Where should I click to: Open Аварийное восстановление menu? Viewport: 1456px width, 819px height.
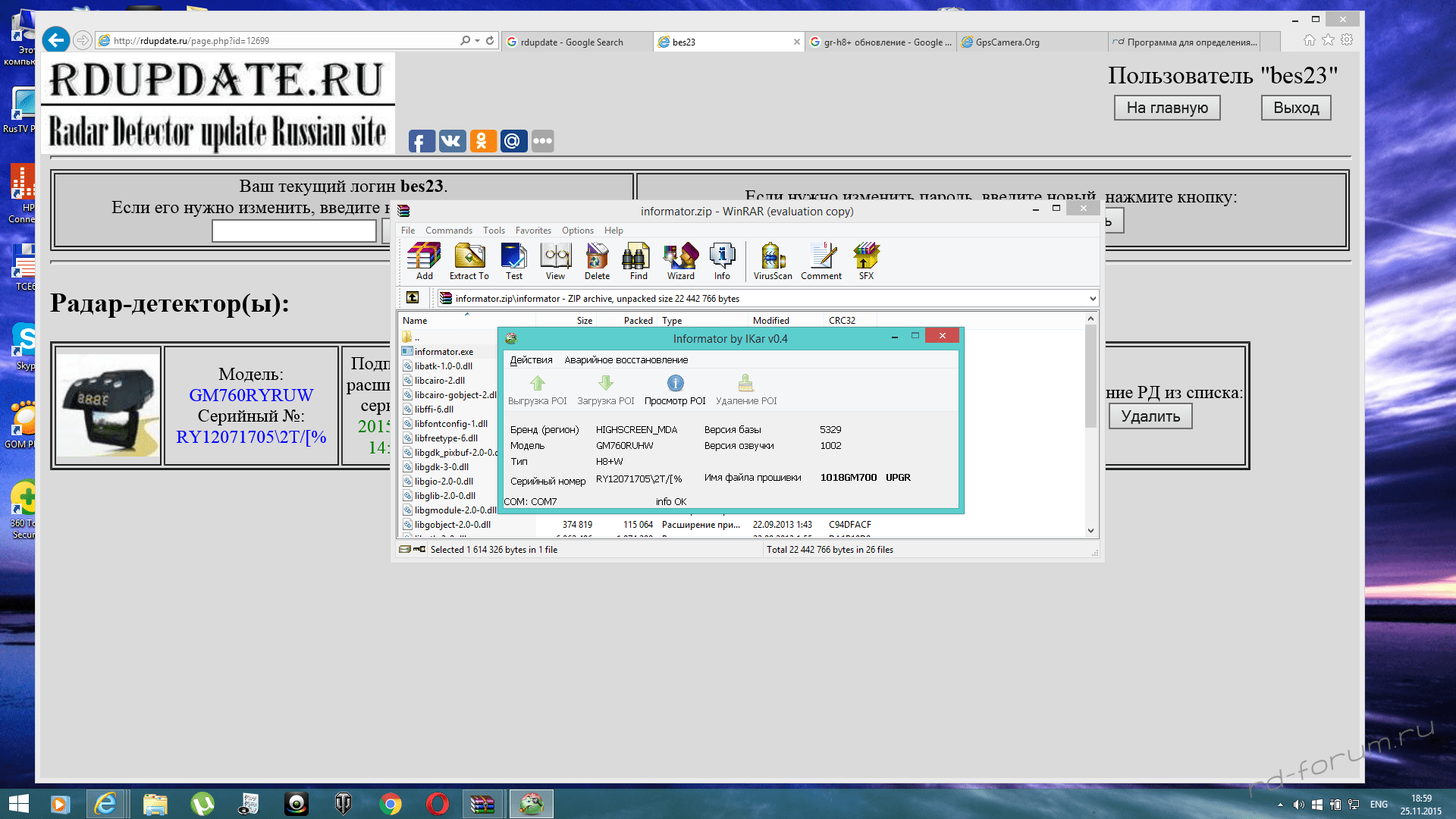click(626, 360)
